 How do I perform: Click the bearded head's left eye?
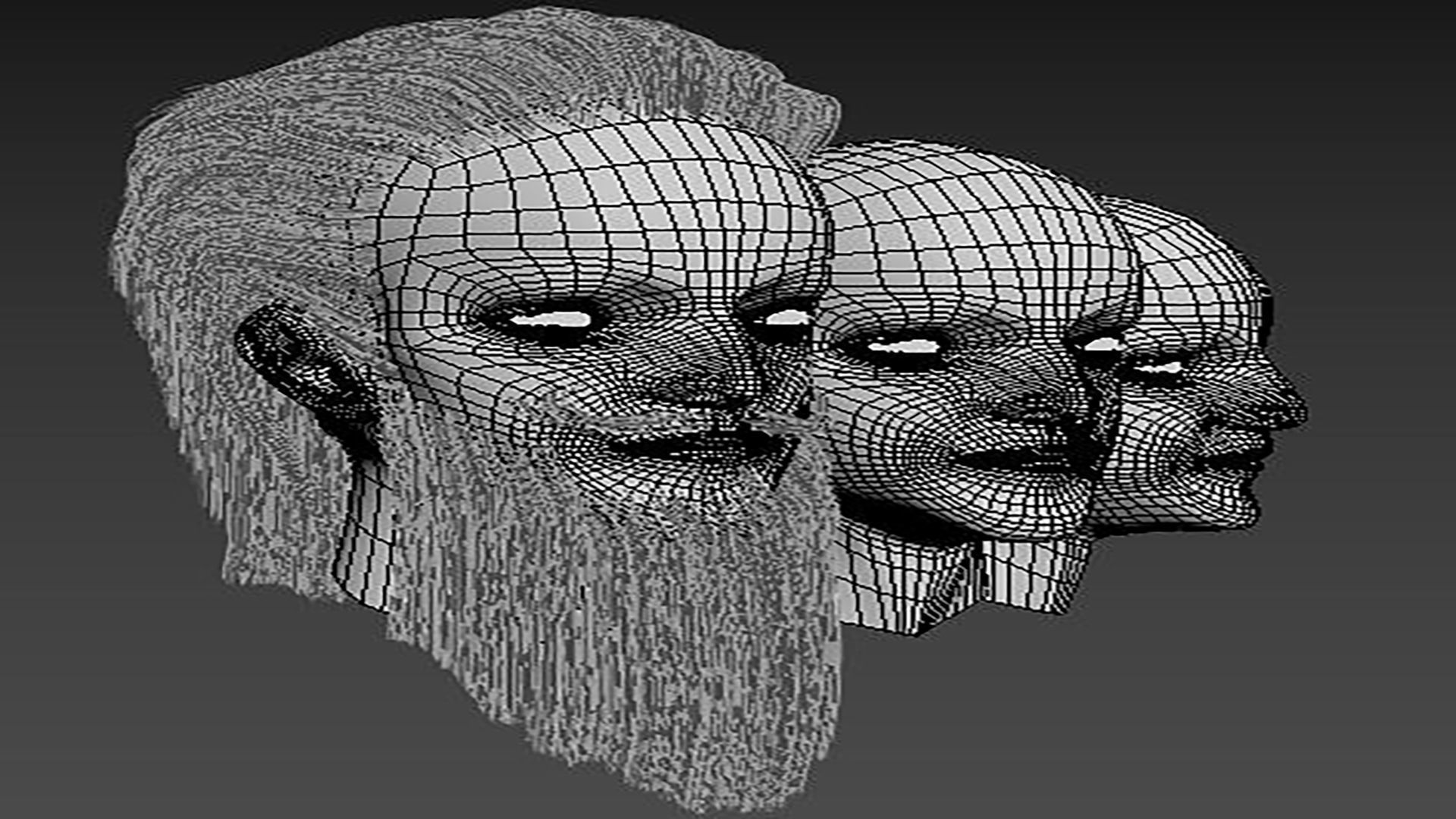click(552, 320)
